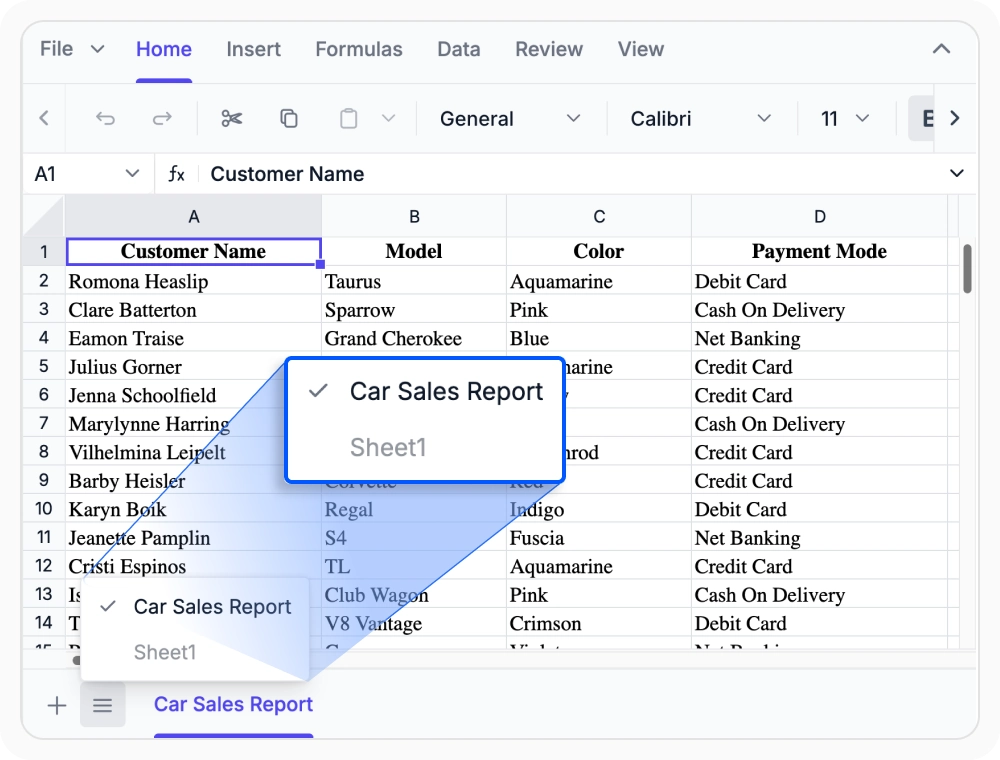Add a new sheet with plus icon
The width and height of the screenshot is (1000, 760).
pyautogui.click(x=57, y=705)
